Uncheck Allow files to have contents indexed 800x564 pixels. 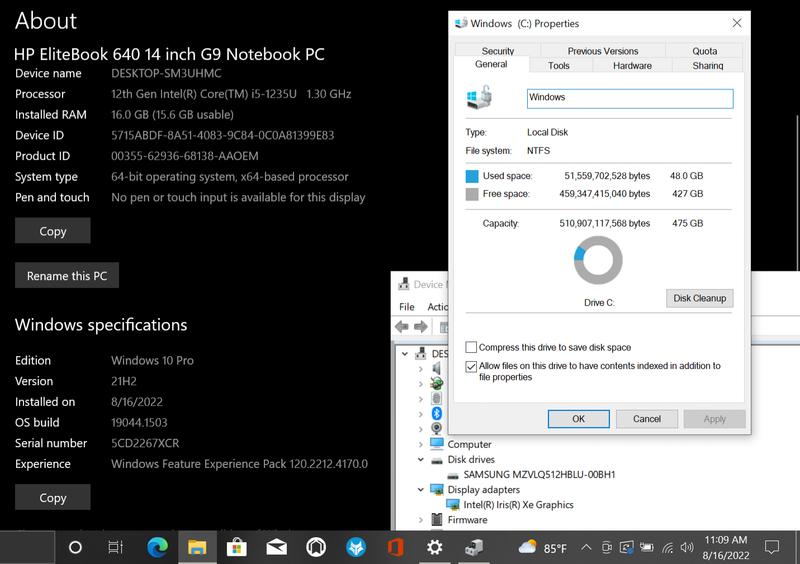click(x=472, y=367)
